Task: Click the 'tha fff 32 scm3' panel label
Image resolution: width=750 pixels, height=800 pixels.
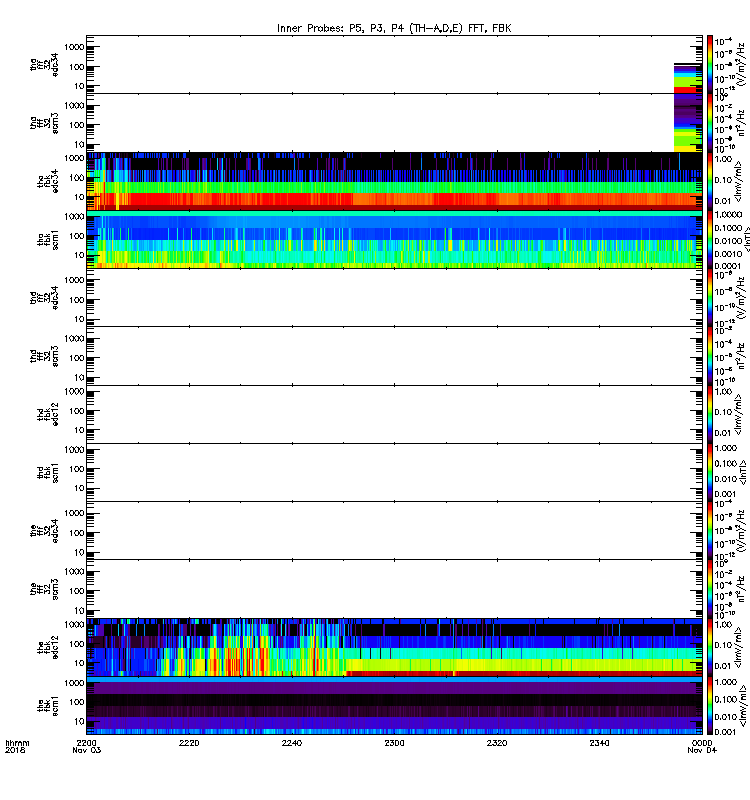Action: pyautogui.click(x=44, y=123)
